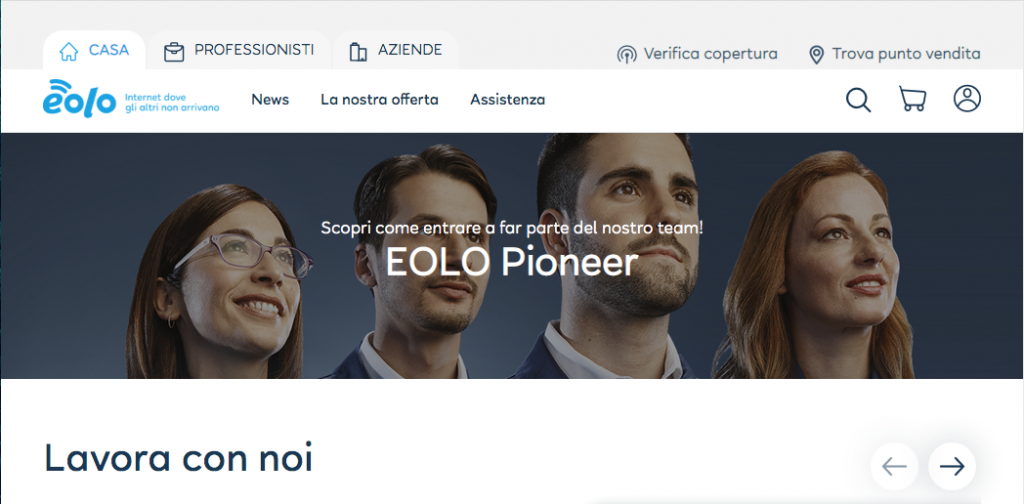Open the shopping cart icon
This screenshot has height=504, width=1024.
[912, 99]
